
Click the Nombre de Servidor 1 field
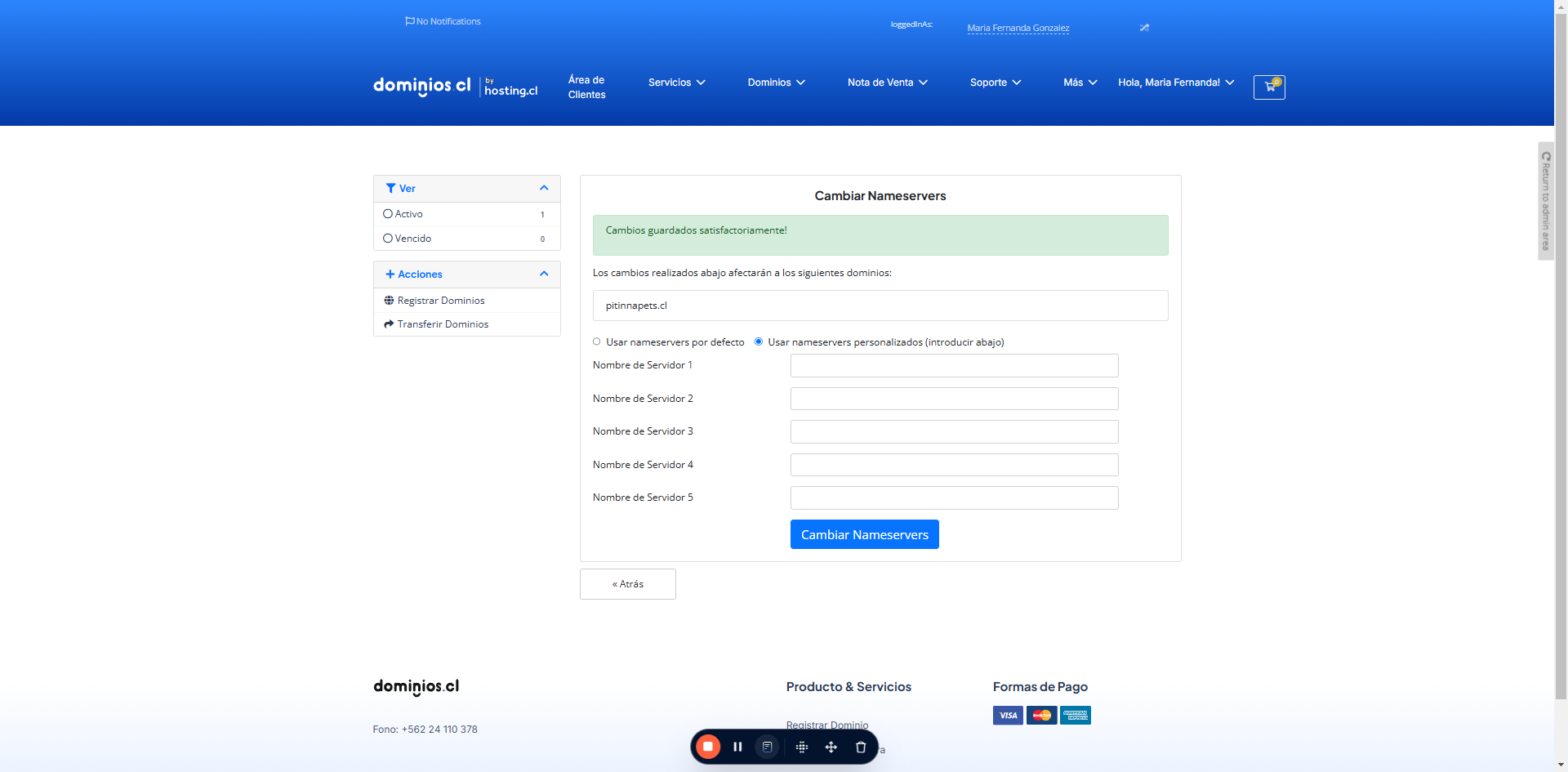click(955, 366)
